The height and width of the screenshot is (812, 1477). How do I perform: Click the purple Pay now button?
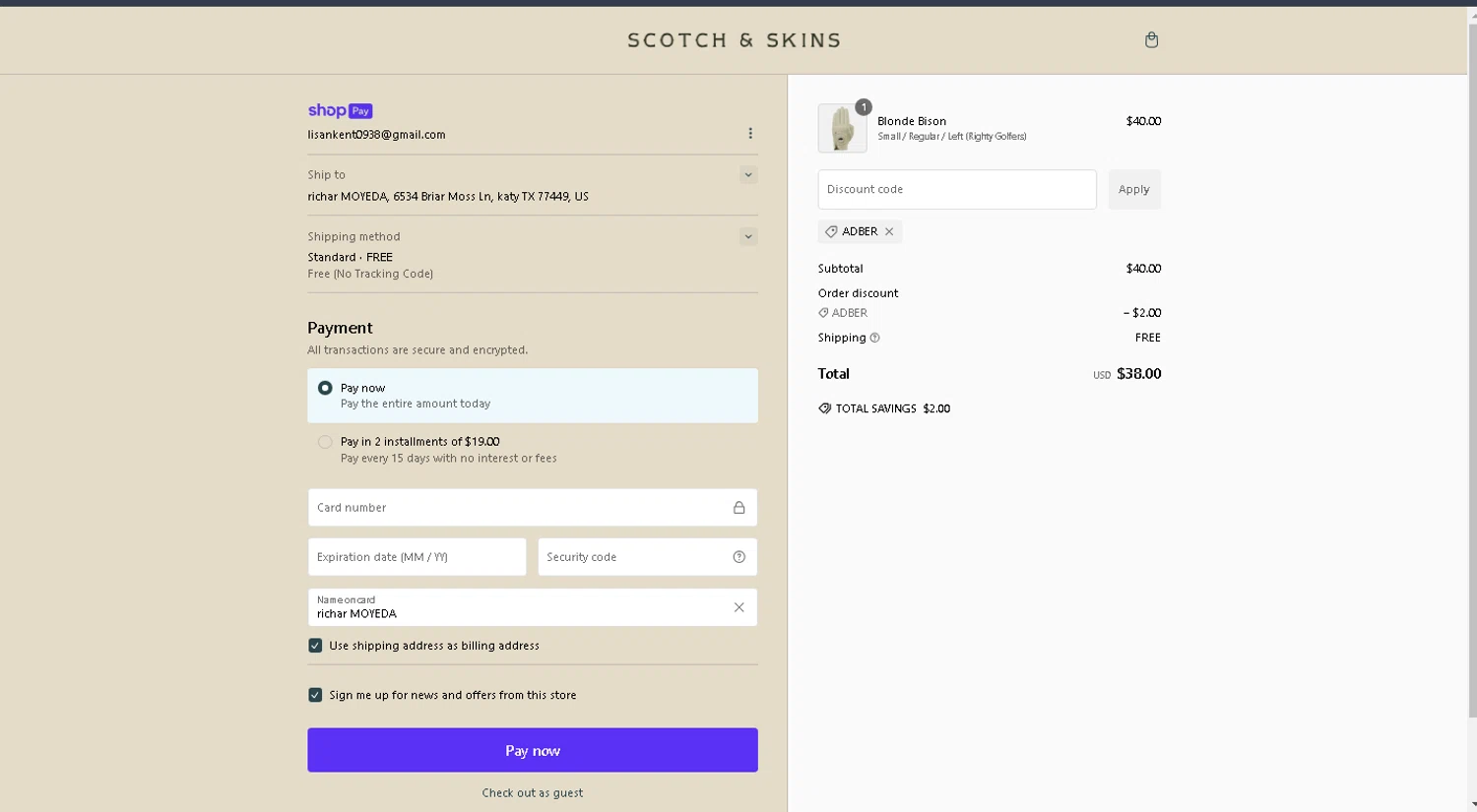[x=533, y=750]
